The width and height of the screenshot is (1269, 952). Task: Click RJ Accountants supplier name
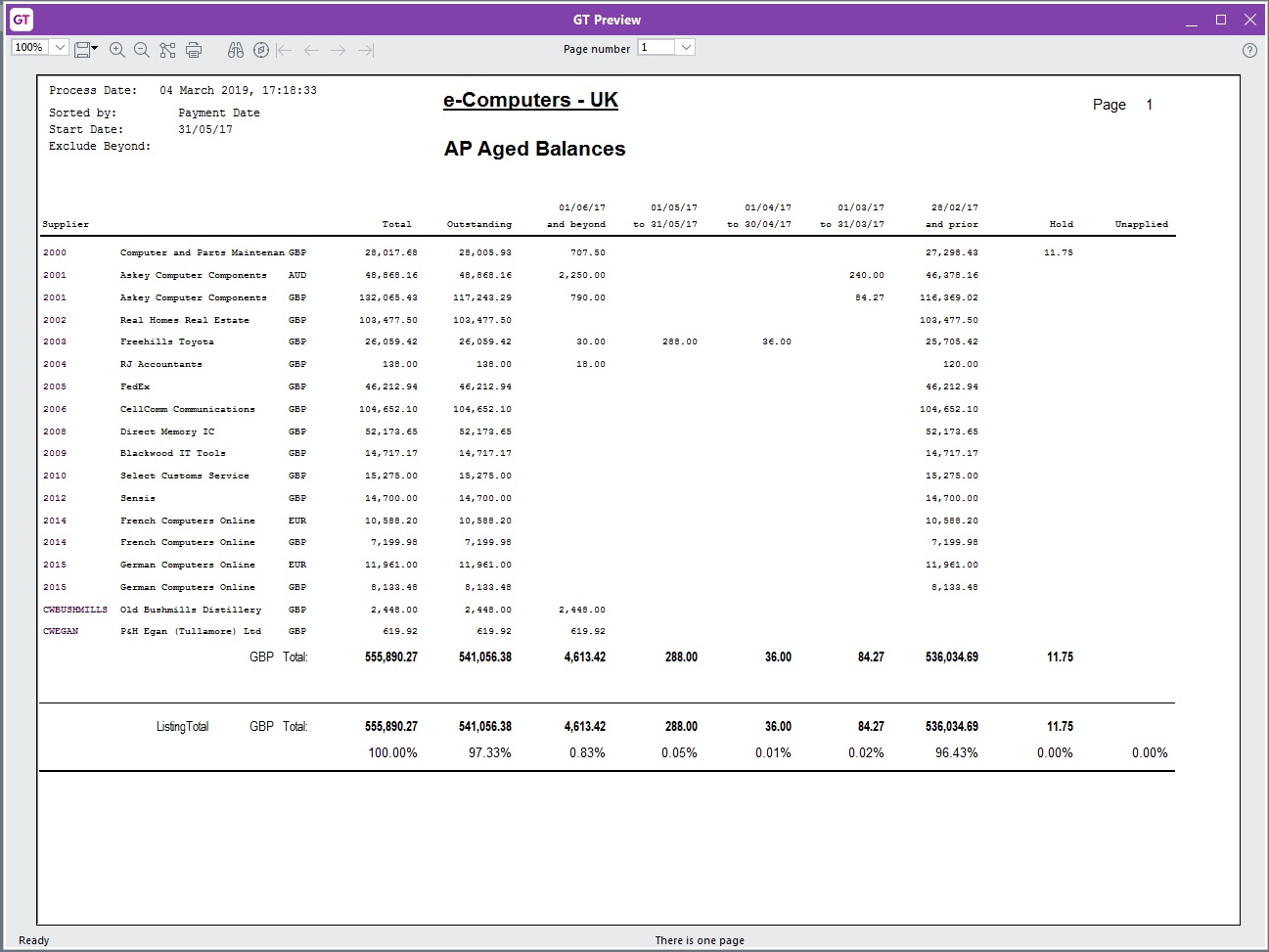point(161,364)
